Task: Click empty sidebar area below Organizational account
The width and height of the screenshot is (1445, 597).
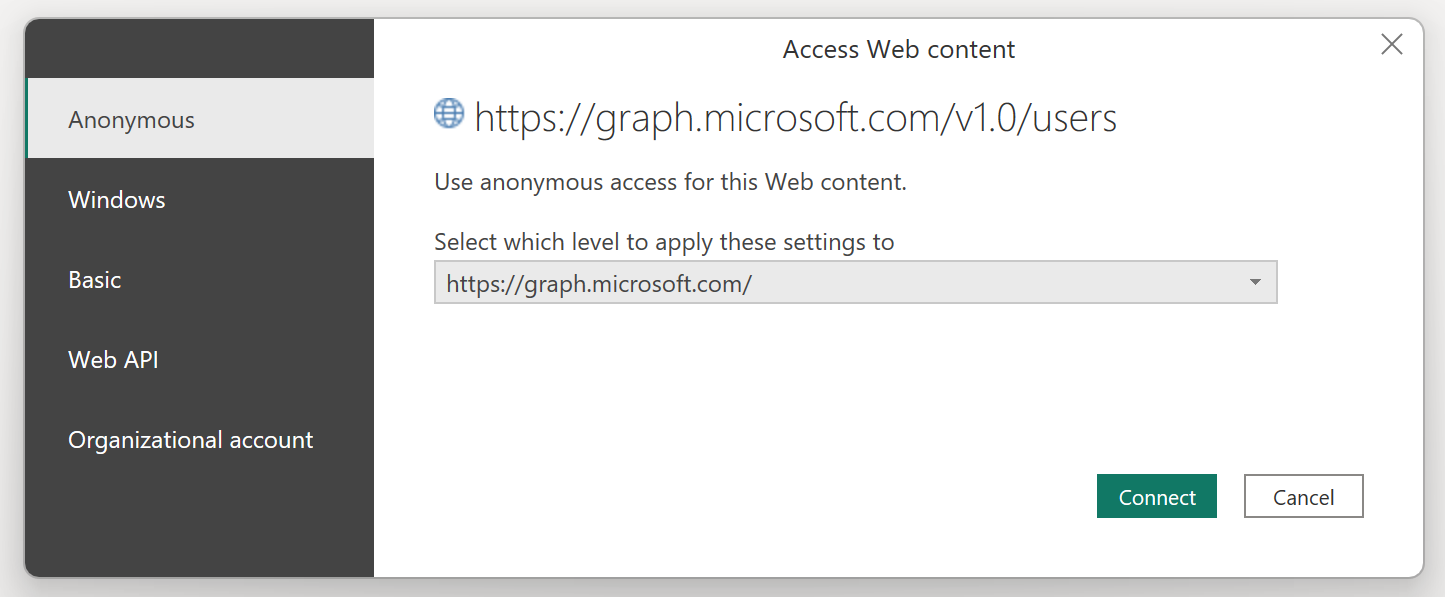Action: (200, 520)
